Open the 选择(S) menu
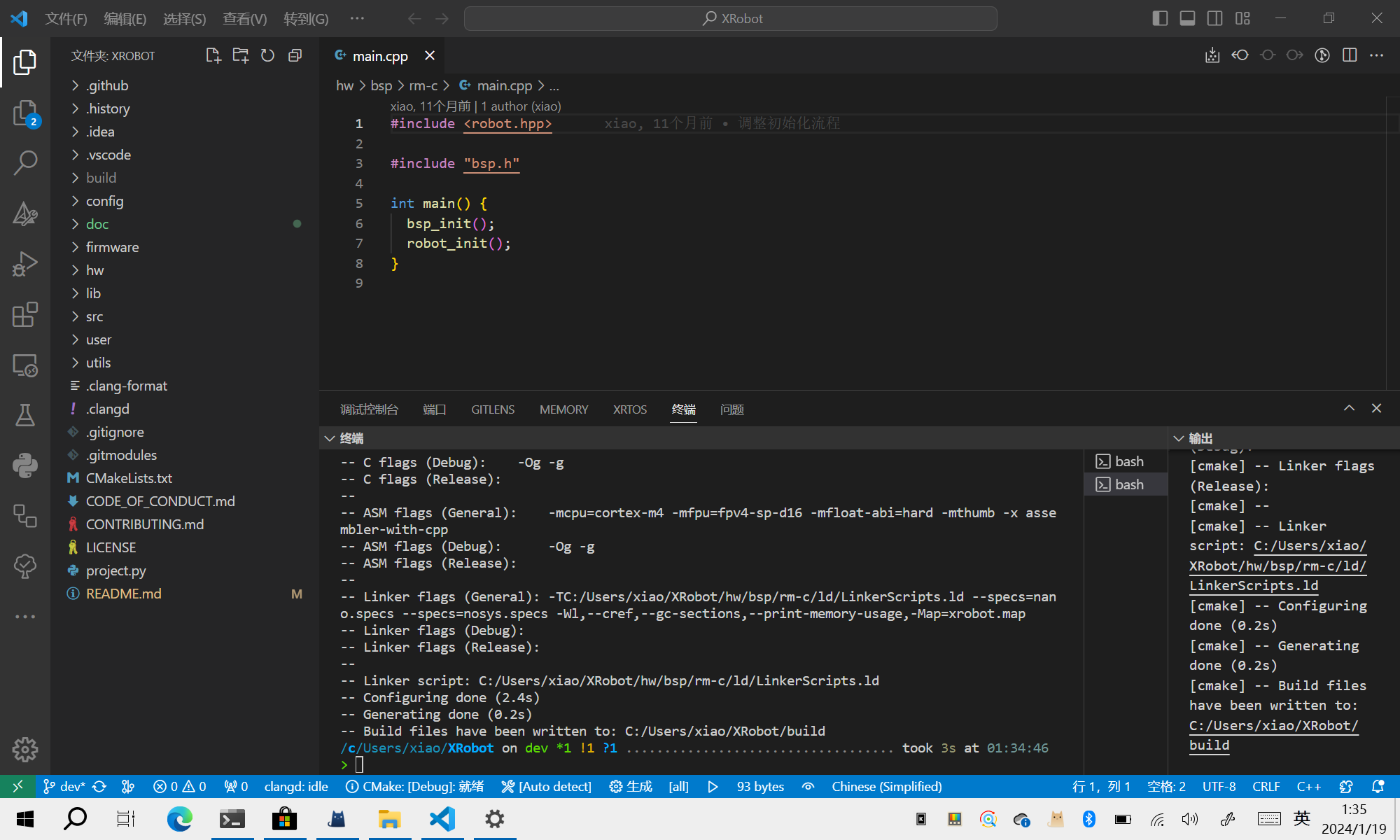This screenshot has width=1400, height=840. tap(184, 19)
